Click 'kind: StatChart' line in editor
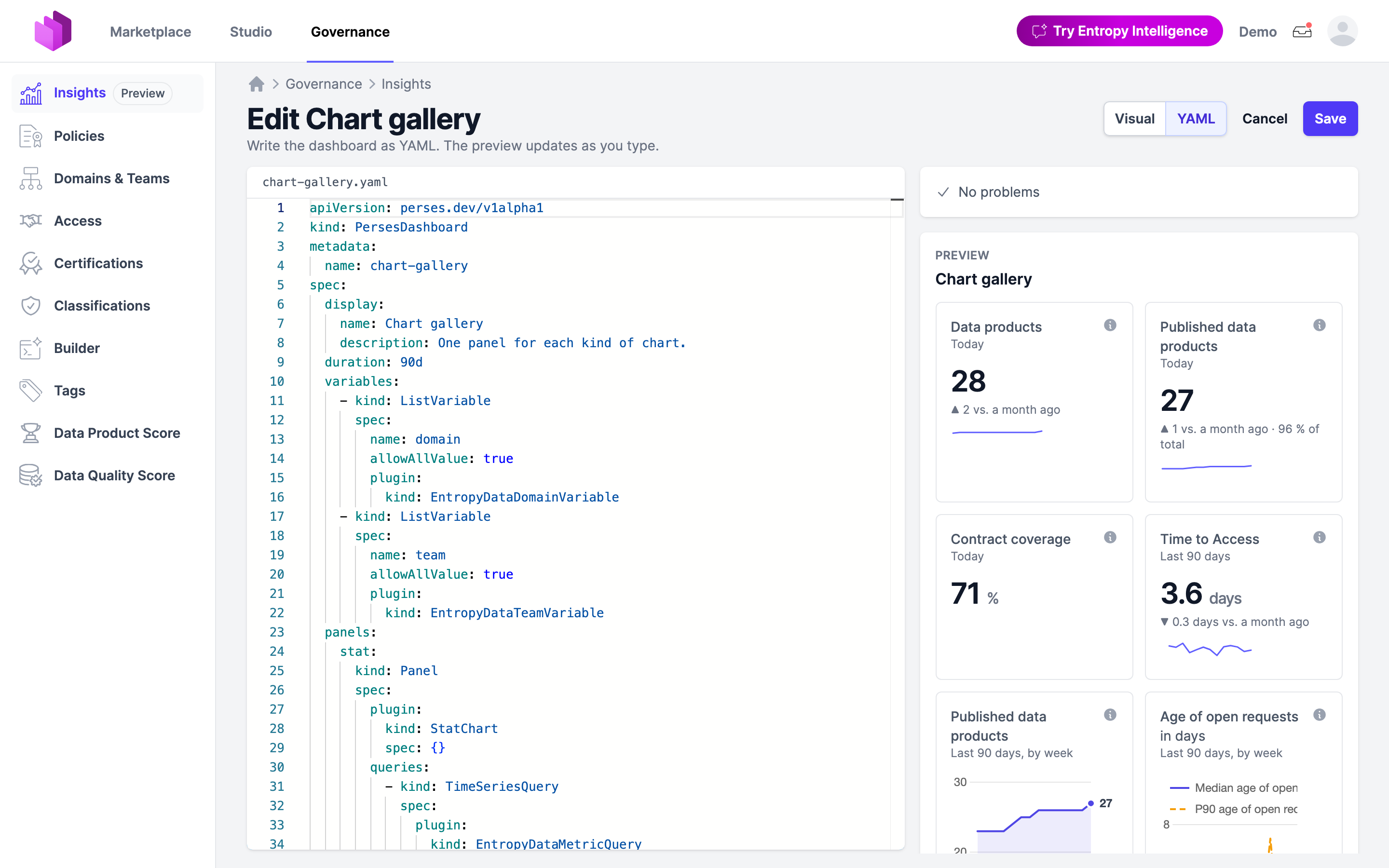 tap(441, 729)
